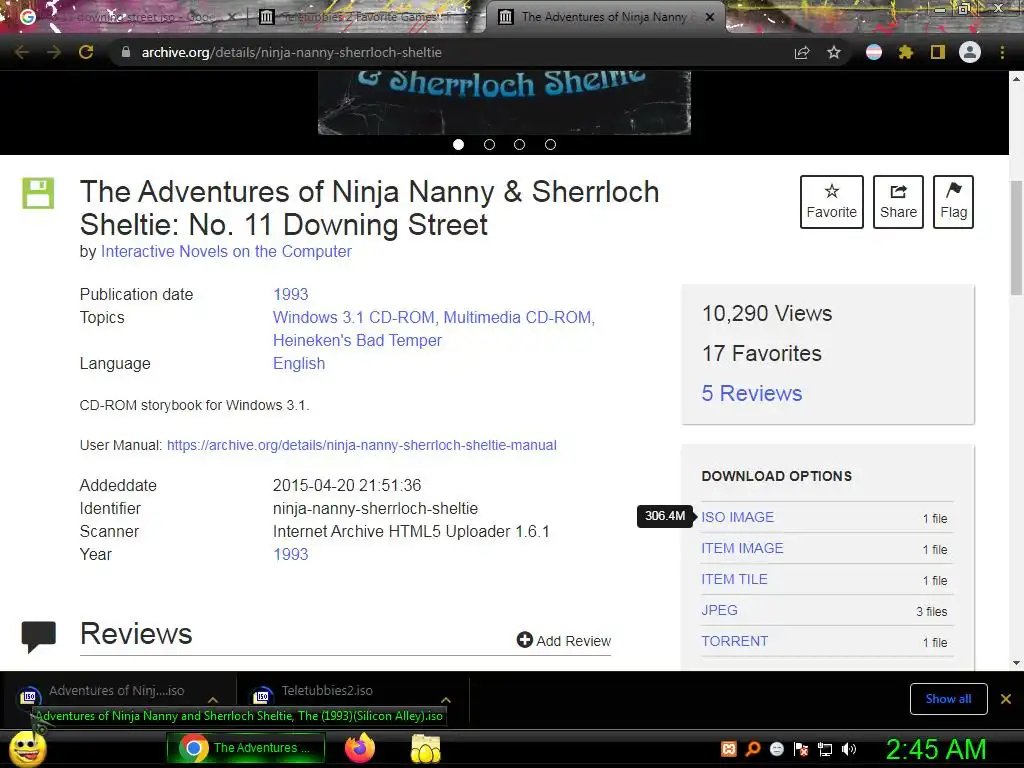
Task: Click the Share button
Action: point(899,202)
